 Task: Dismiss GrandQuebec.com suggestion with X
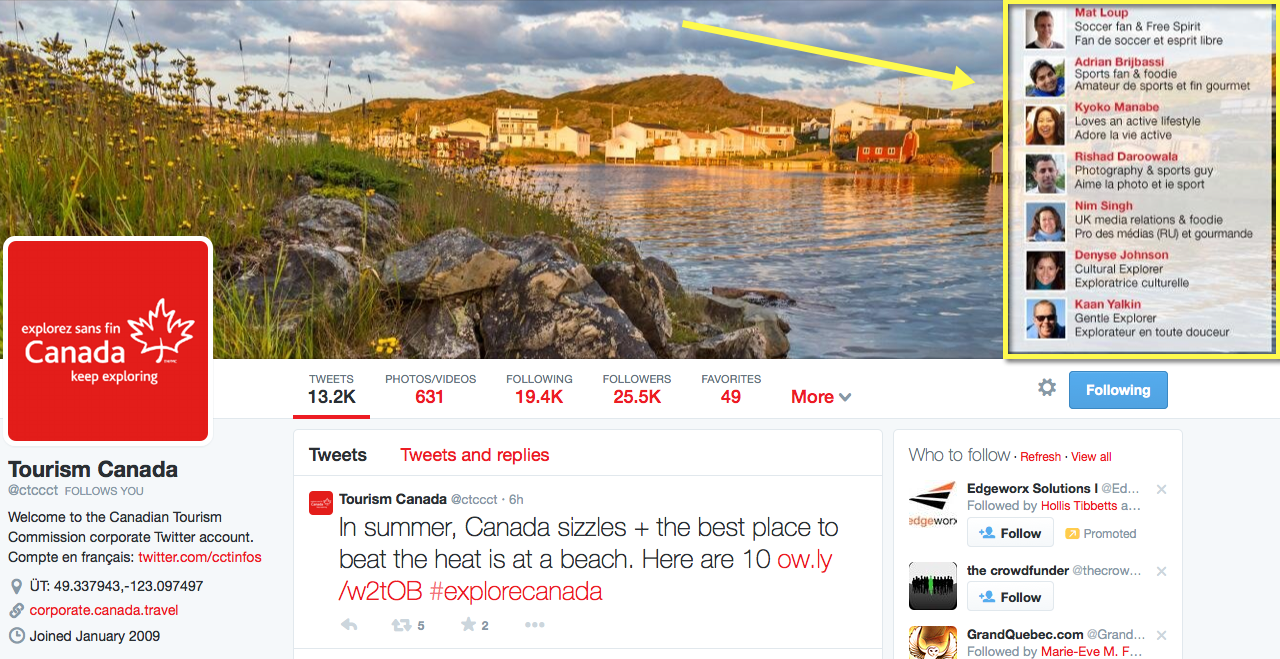[1161, 635]
